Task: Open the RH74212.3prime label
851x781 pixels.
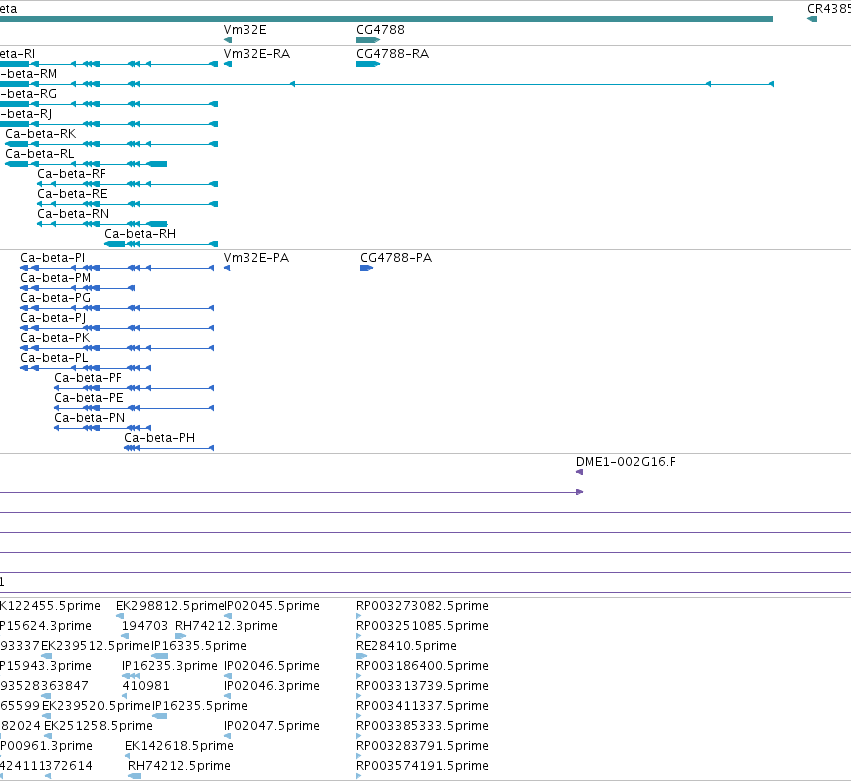Action: (226, 626)
